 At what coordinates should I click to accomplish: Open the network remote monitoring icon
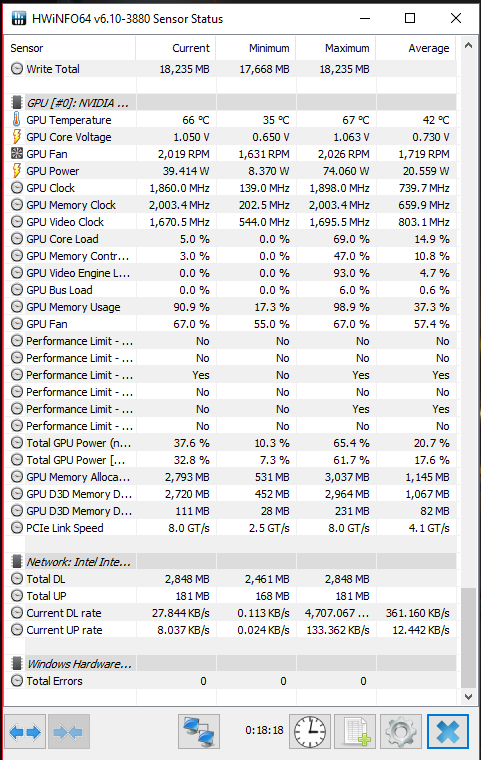click(199, 732)
